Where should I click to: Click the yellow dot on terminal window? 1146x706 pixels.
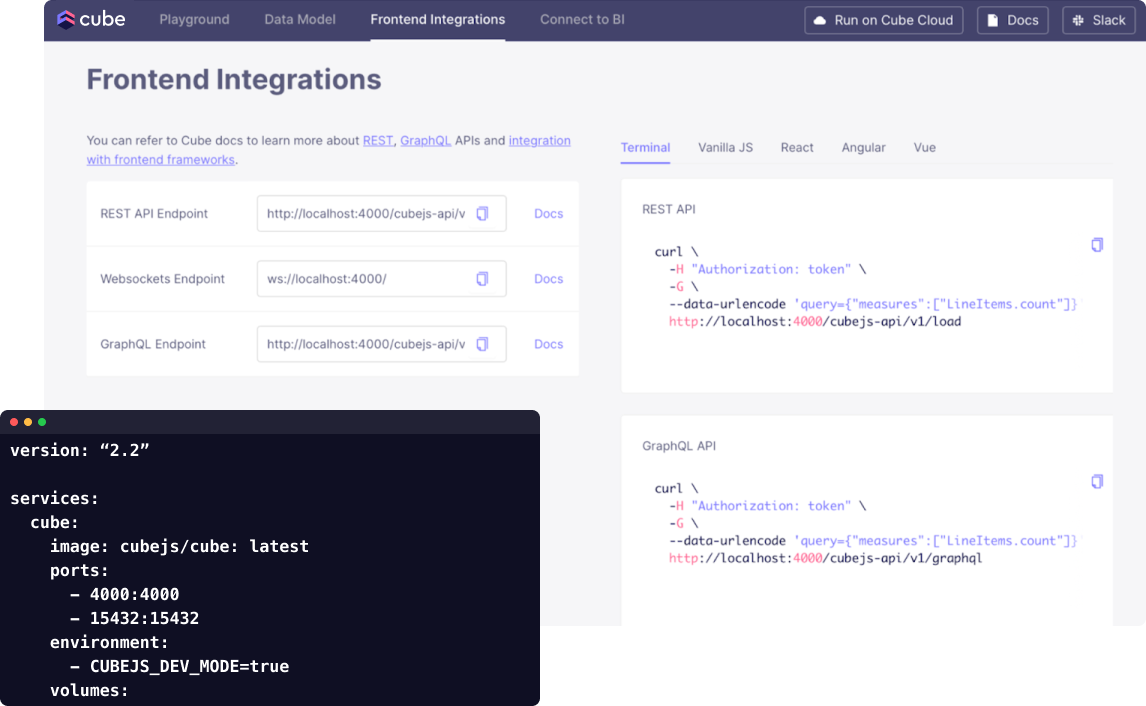click(28, 422)
